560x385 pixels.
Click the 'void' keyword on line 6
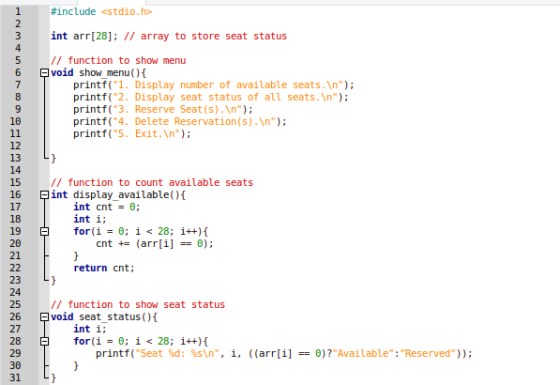(x=62, y=73)
